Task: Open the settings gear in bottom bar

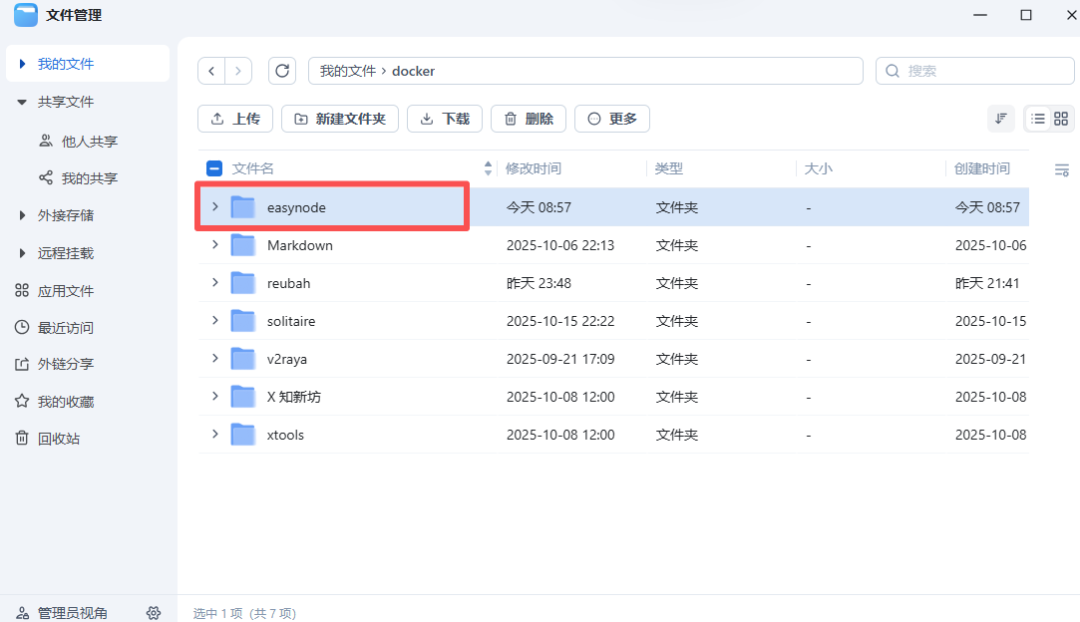Action: [153, 612]
